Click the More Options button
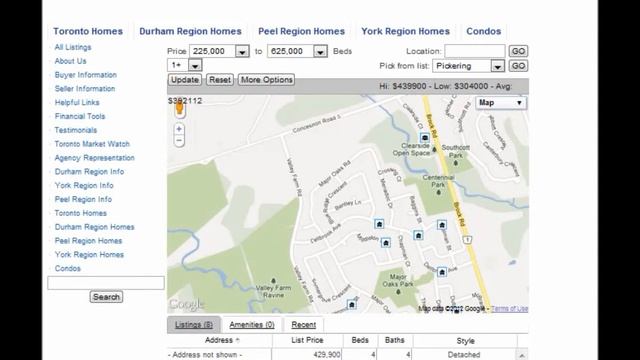 (267, 80)
